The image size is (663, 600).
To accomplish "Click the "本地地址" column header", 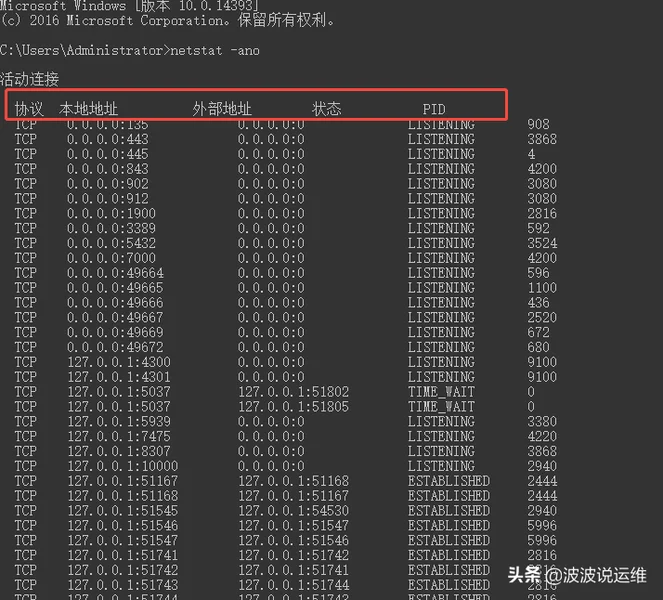I will tap(88, 109).
